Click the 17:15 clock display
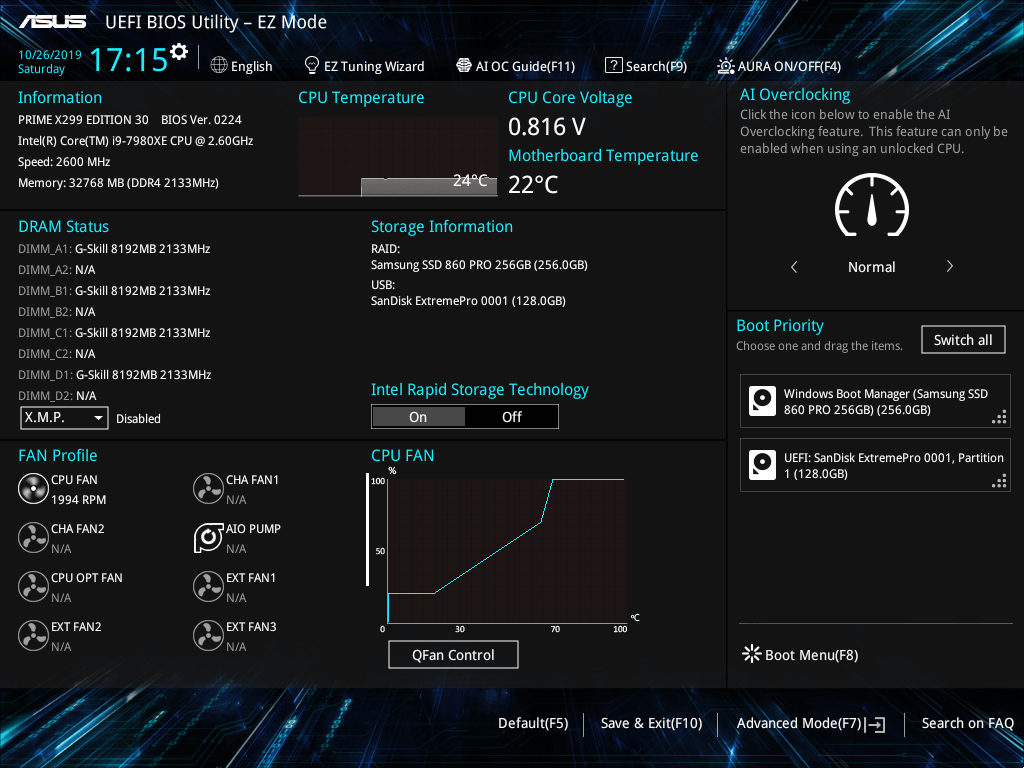Screen dimensions: 1024x768 (129, 59)
